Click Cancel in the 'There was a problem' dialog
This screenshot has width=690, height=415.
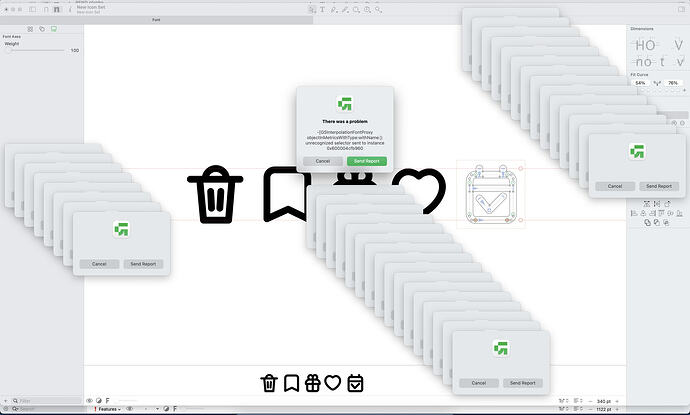tap(323, 161)
